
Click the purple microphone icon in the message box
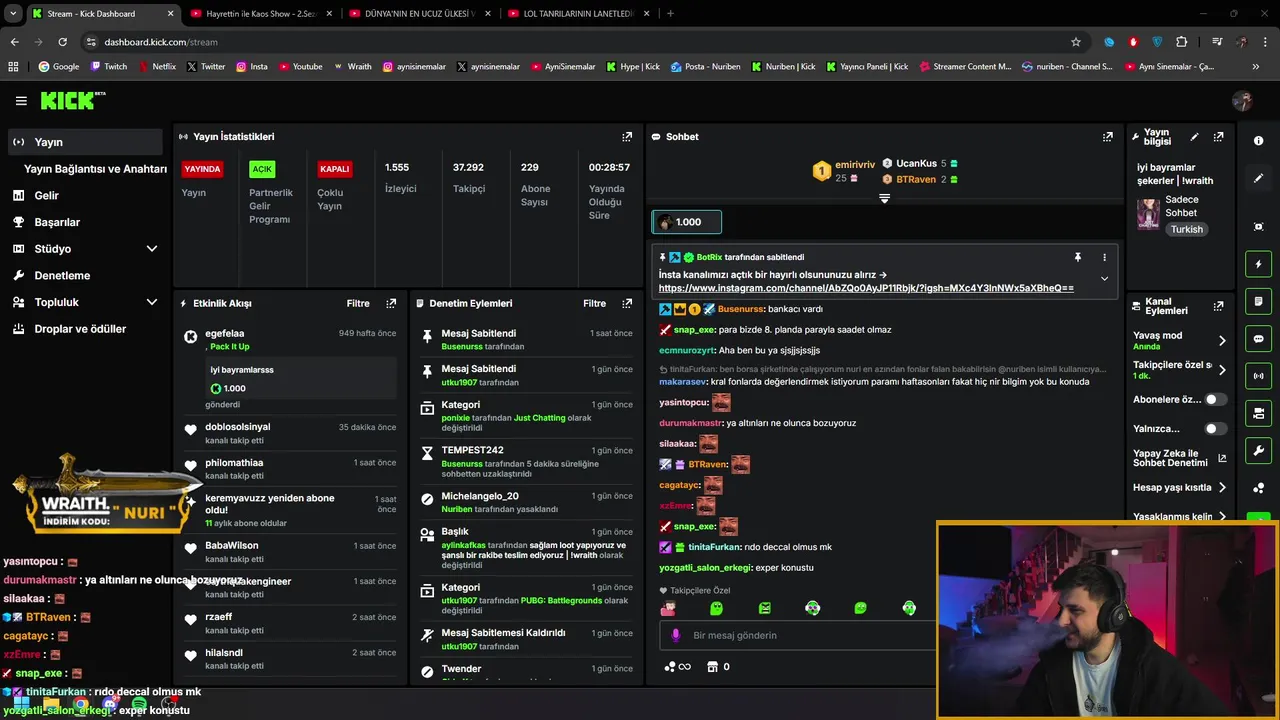click(x=676, y=635)
